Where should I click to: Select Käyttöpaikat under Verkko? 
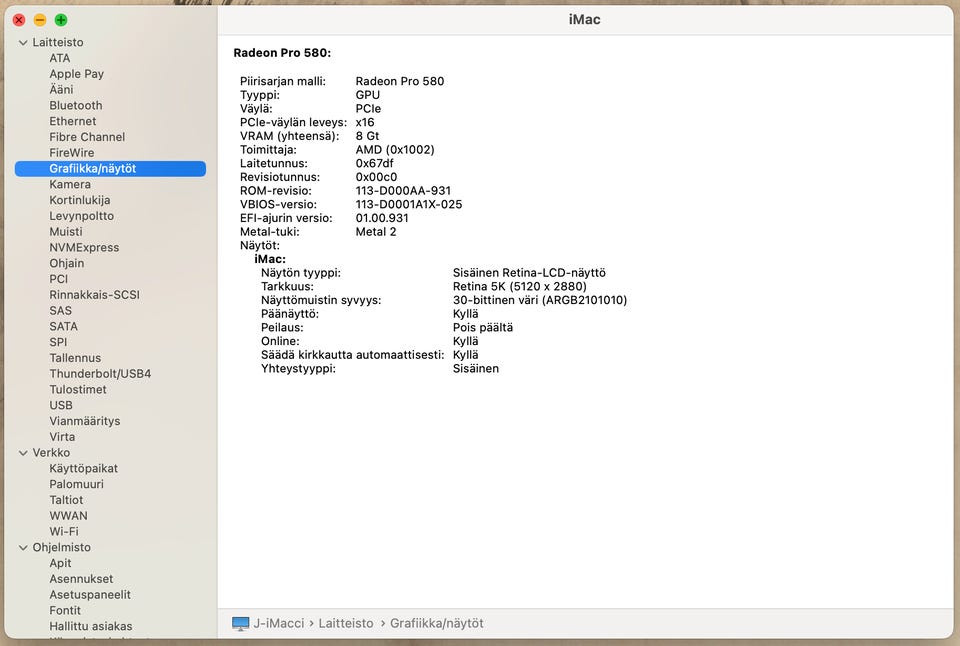83,469
